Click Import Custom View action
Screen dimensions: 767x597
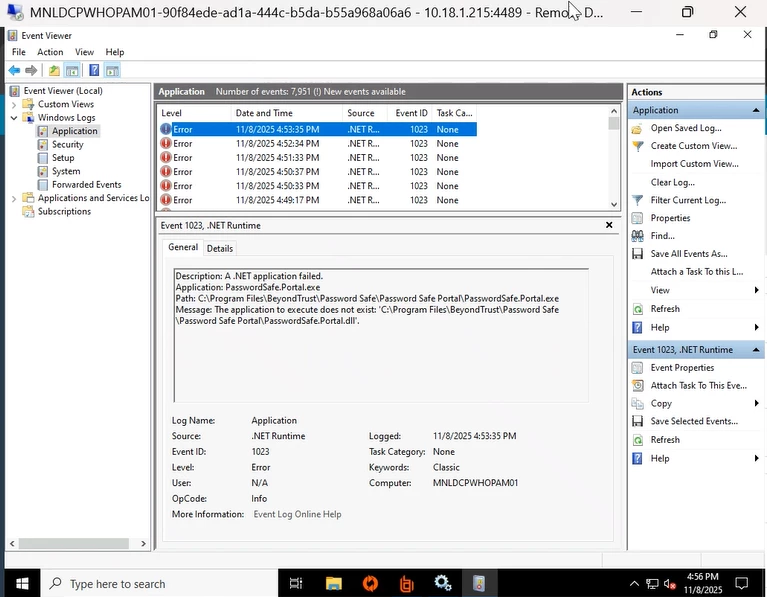tap(694, 164)
